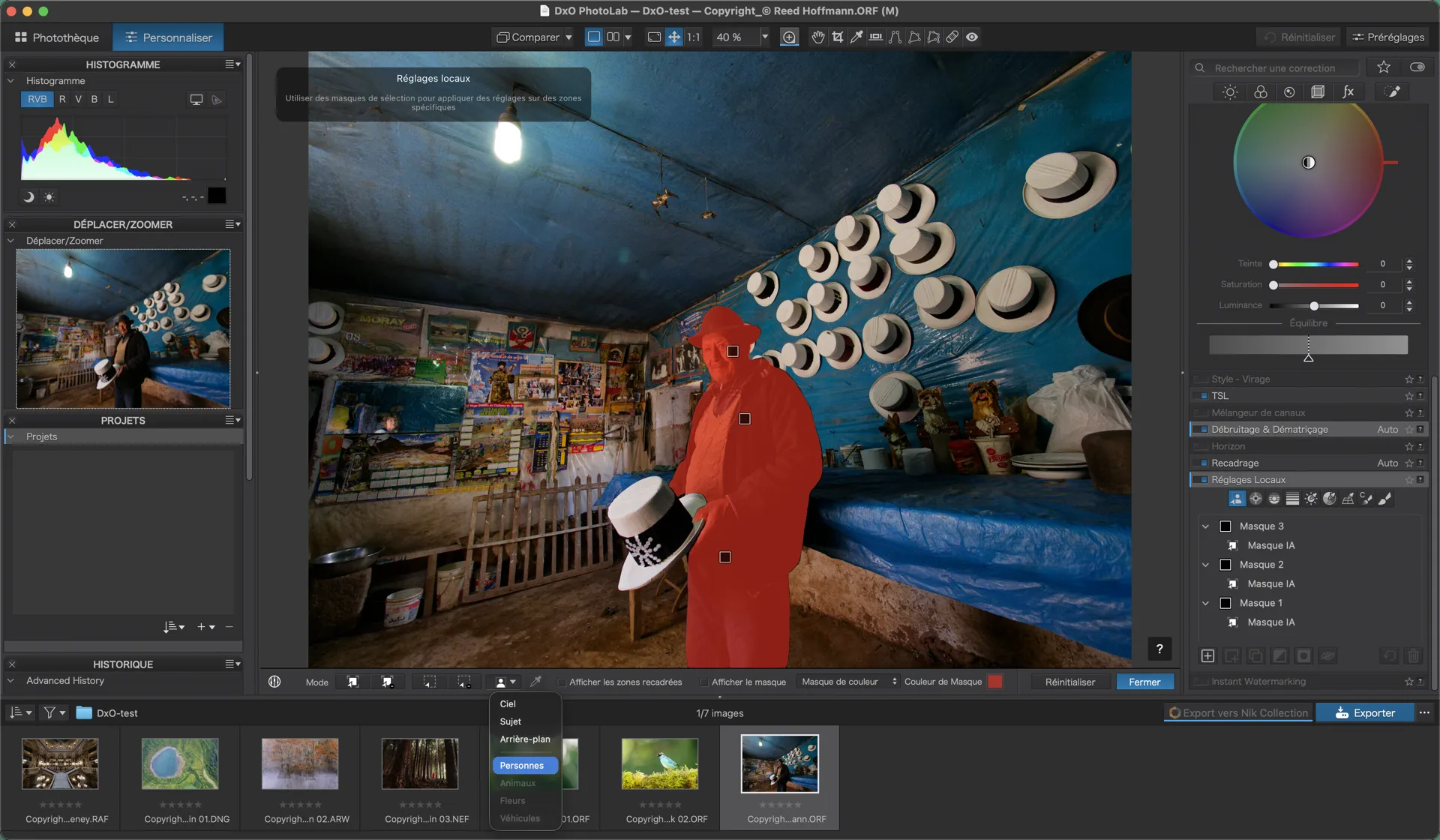Show highlight clipping sun icon

tap(49, 197)
